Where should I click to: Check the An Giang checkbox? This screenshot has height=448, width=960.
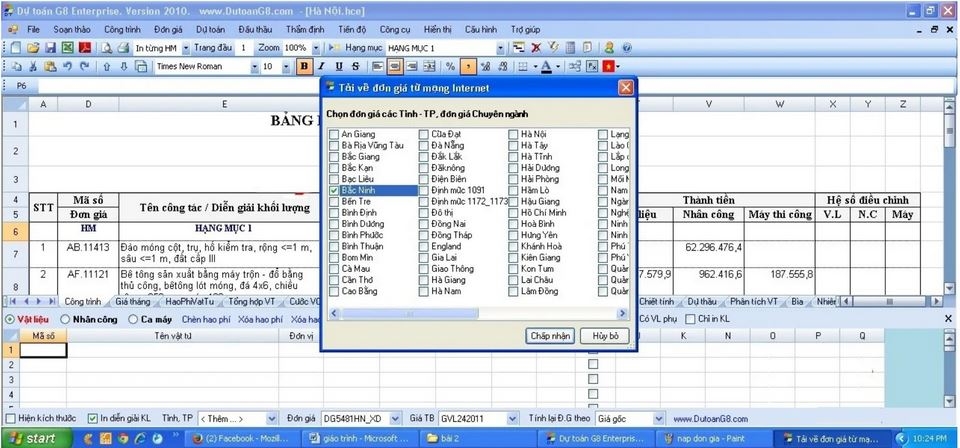tap(334, 134)
